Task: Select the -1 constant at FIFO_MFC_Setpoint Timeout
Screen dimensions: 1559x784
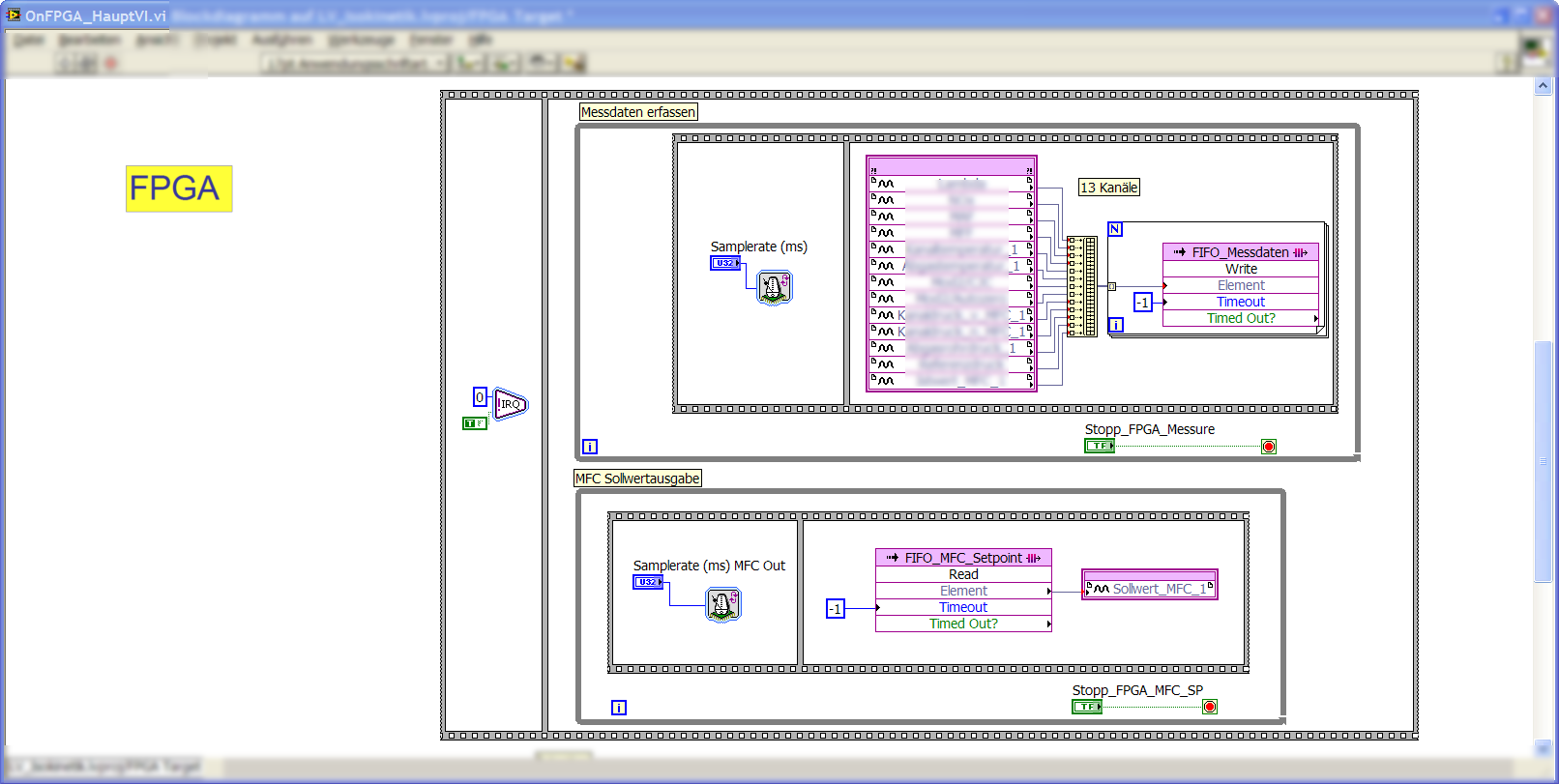Action: 836,608
